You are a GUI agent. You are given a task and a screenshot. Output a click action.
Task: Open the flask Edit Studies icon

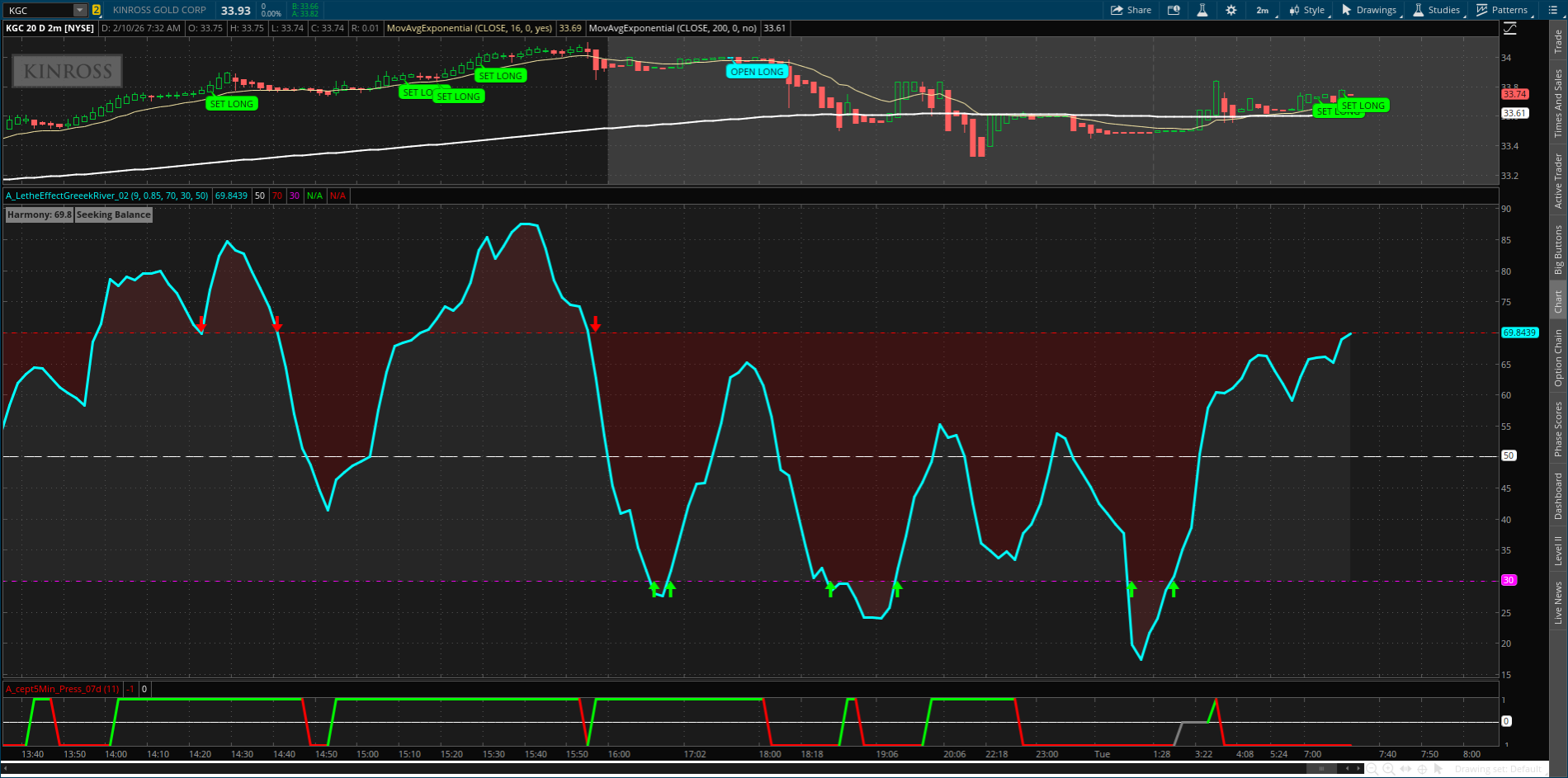(1202, 10)
